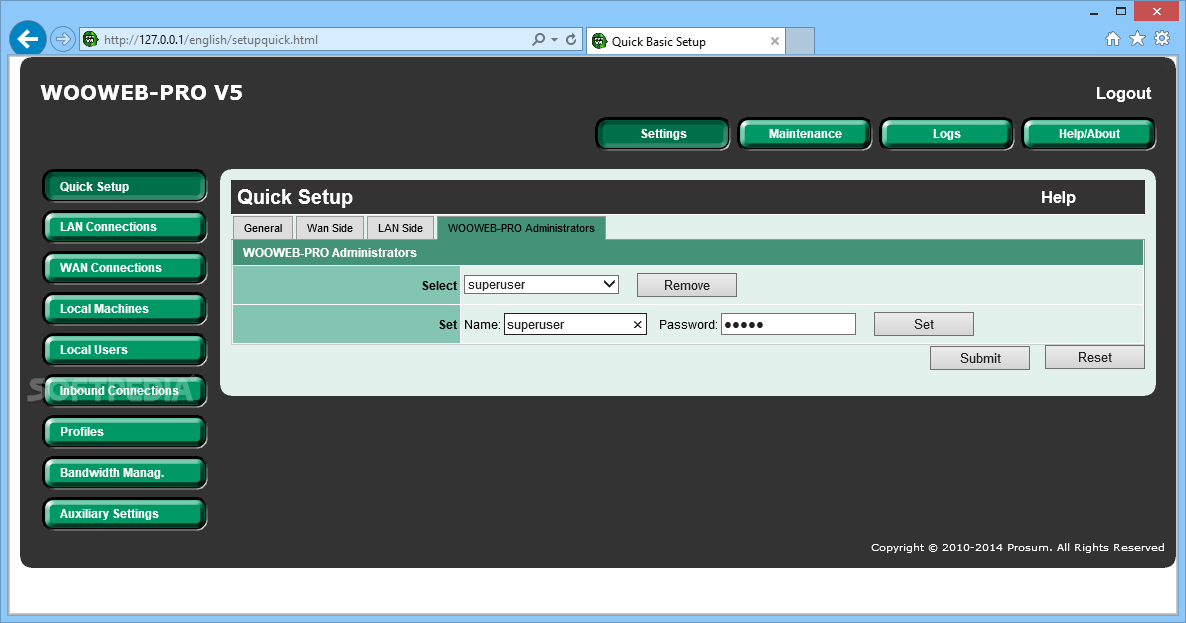Open browser Home page icon
The width and height of the screenshot is (1186, 623).
pyautogui.click(x=1113, y=39)
